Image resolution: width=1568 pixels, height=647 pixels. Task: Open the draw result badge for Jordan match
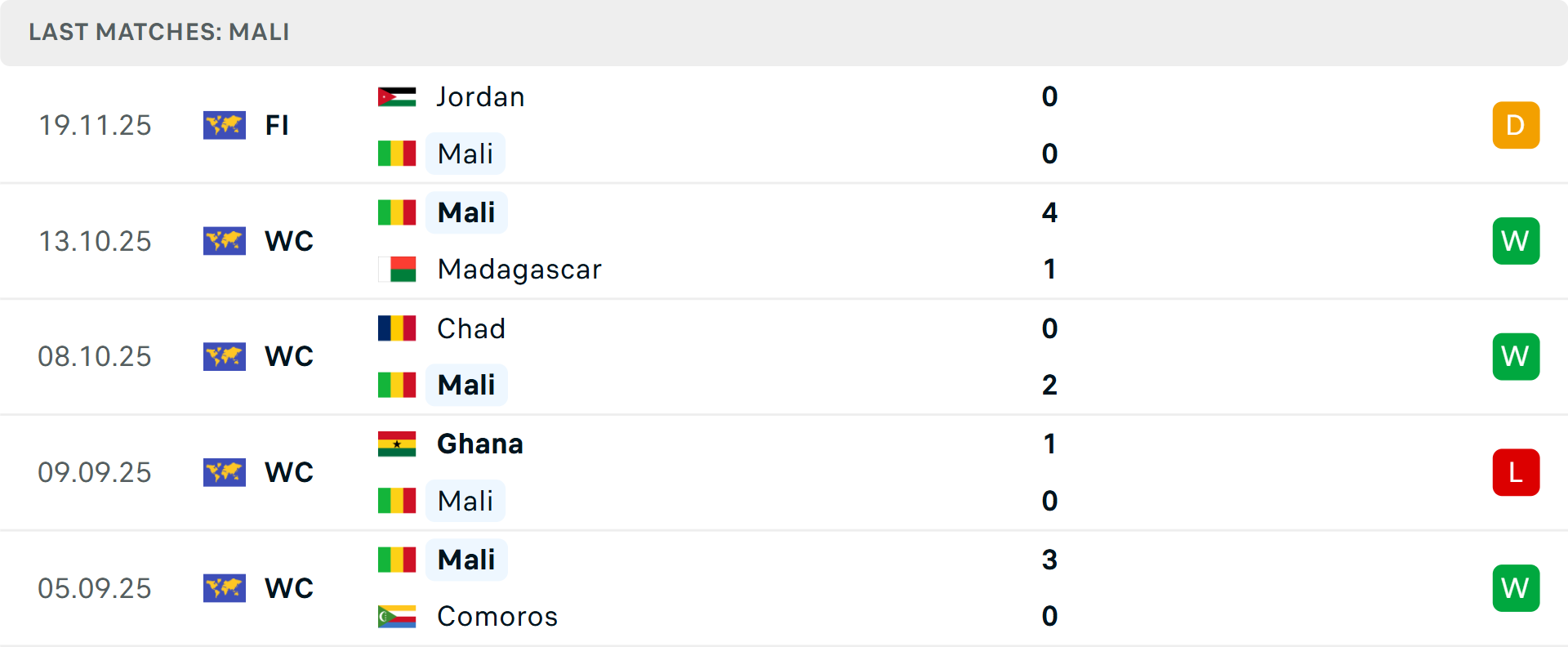click(x=1516, y=125)
